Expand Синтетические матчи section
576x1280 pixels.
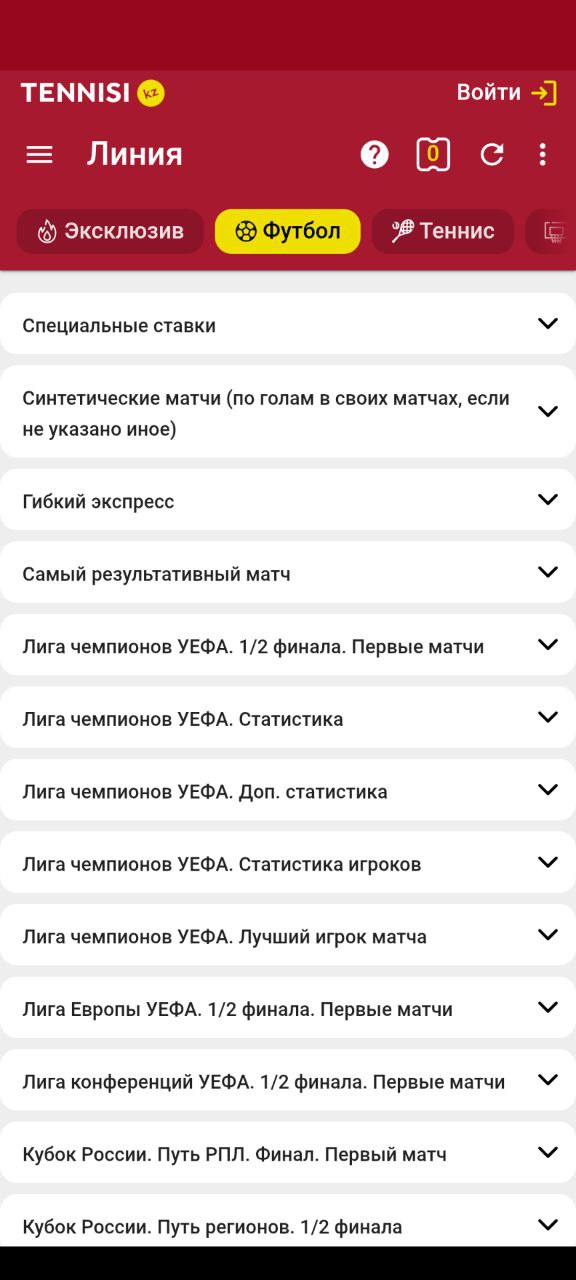coord(288,413)
